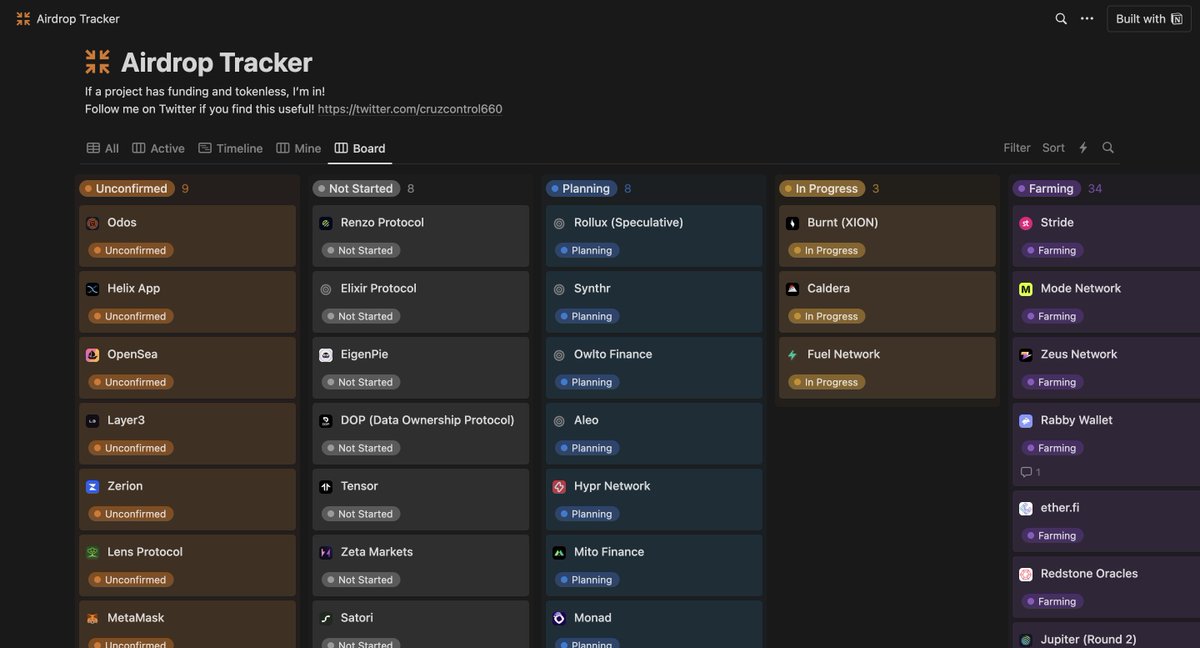Switch to the All view tab
This screenshot has height=648, width=1200.
[x=103, y=148]
